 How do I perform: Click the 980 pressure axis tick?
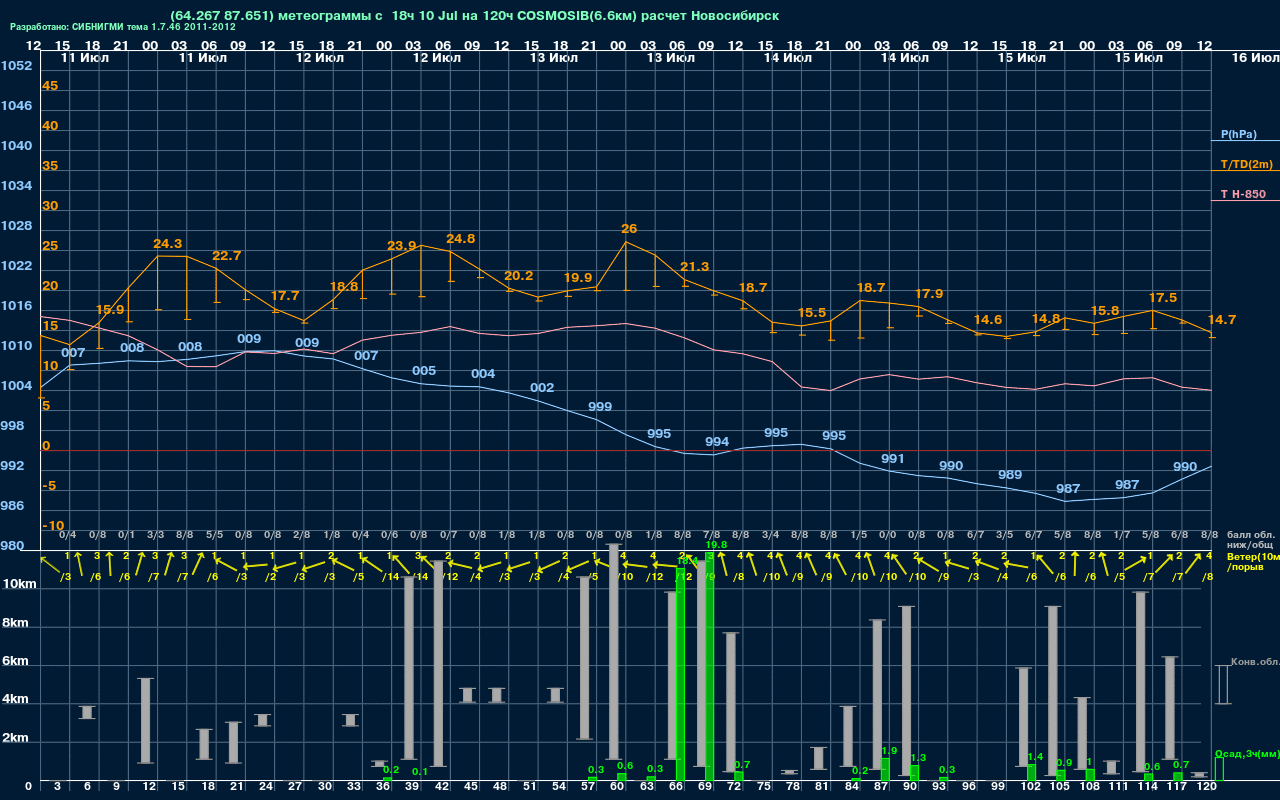tap(12, 546)
